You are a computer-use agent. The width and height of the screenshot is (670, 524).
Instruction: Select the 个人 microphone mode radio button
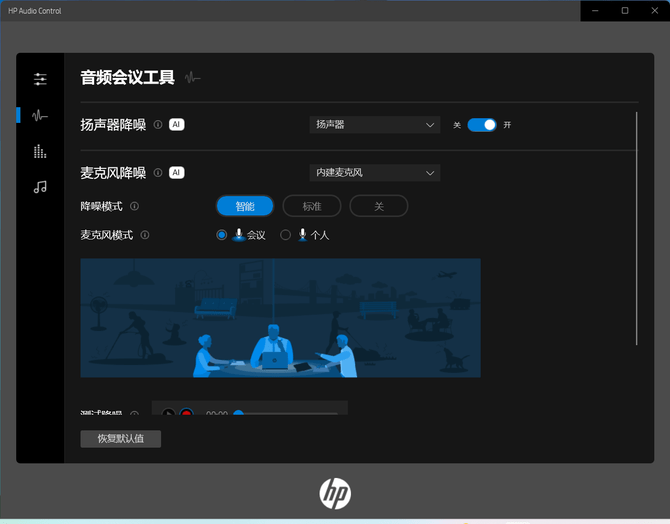(x=285, y=235)
